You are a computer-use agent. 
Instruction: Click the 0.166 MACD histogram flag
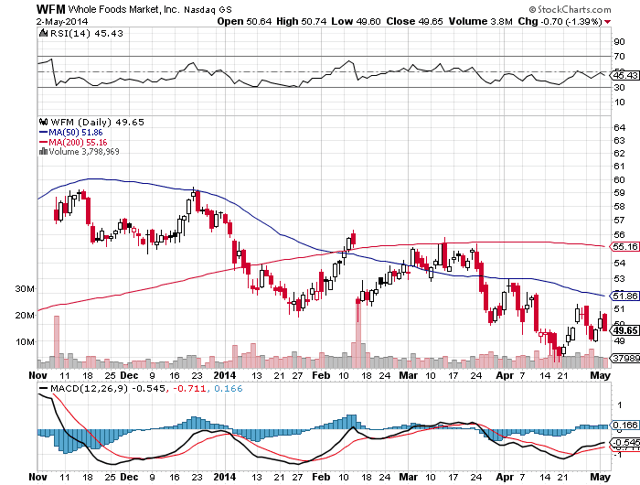coord(625,425)
